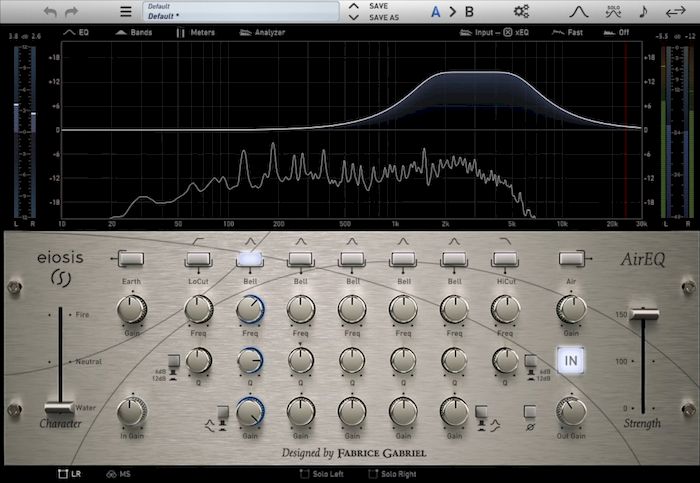Turn on the LoCut filter switch

[198, 259]
